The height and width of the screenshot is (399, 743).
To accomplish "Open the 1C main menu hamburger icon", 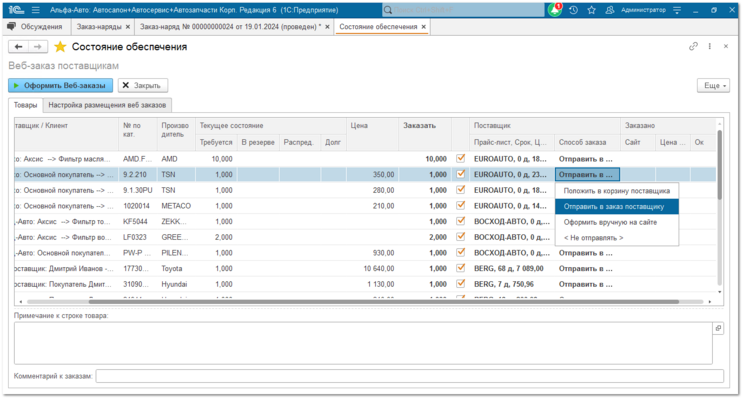I will pyautogui.click(x=36, y=10).
